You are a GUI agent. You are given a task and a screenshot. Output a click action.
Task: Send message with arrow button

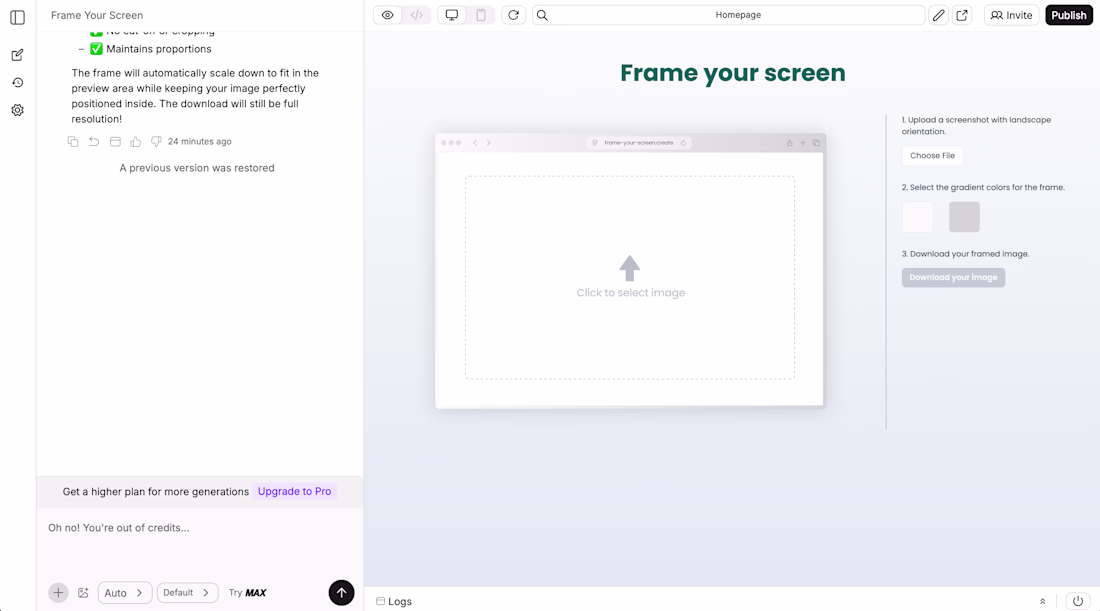pos(342,593)
